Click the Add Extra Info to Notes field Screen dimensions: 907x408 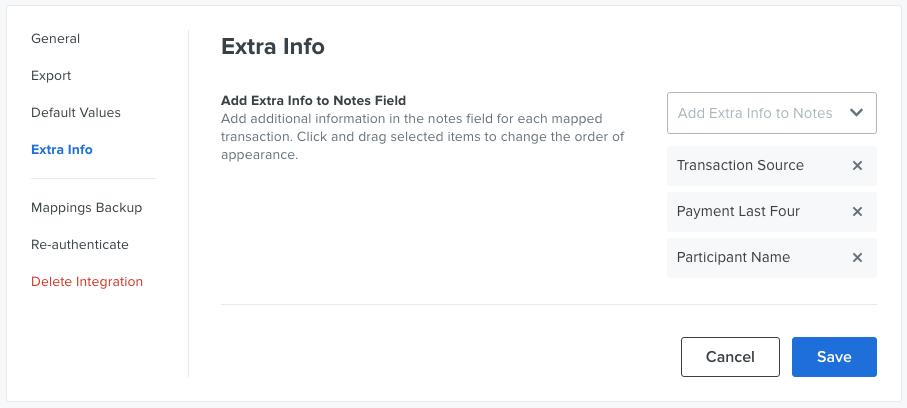point(772,113)
